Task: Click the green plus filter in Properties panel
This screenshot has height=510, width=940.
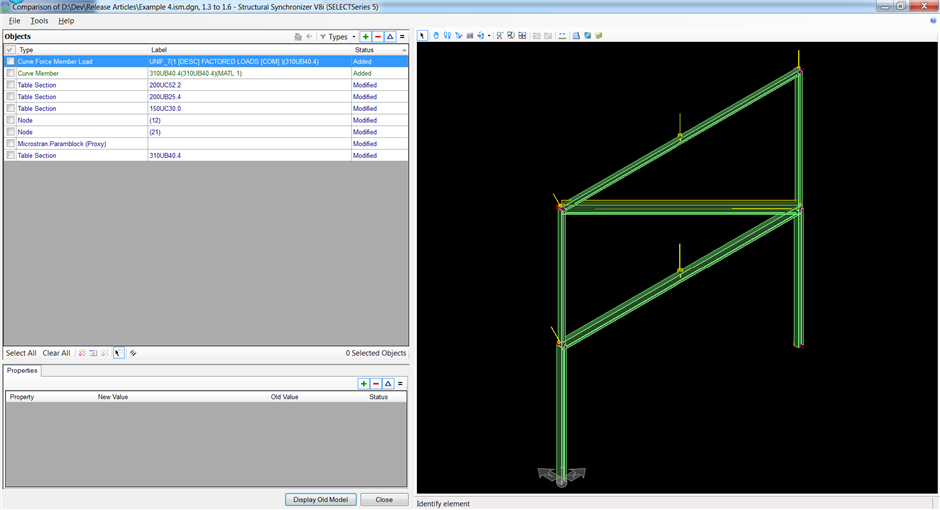Action: (364, 384)
